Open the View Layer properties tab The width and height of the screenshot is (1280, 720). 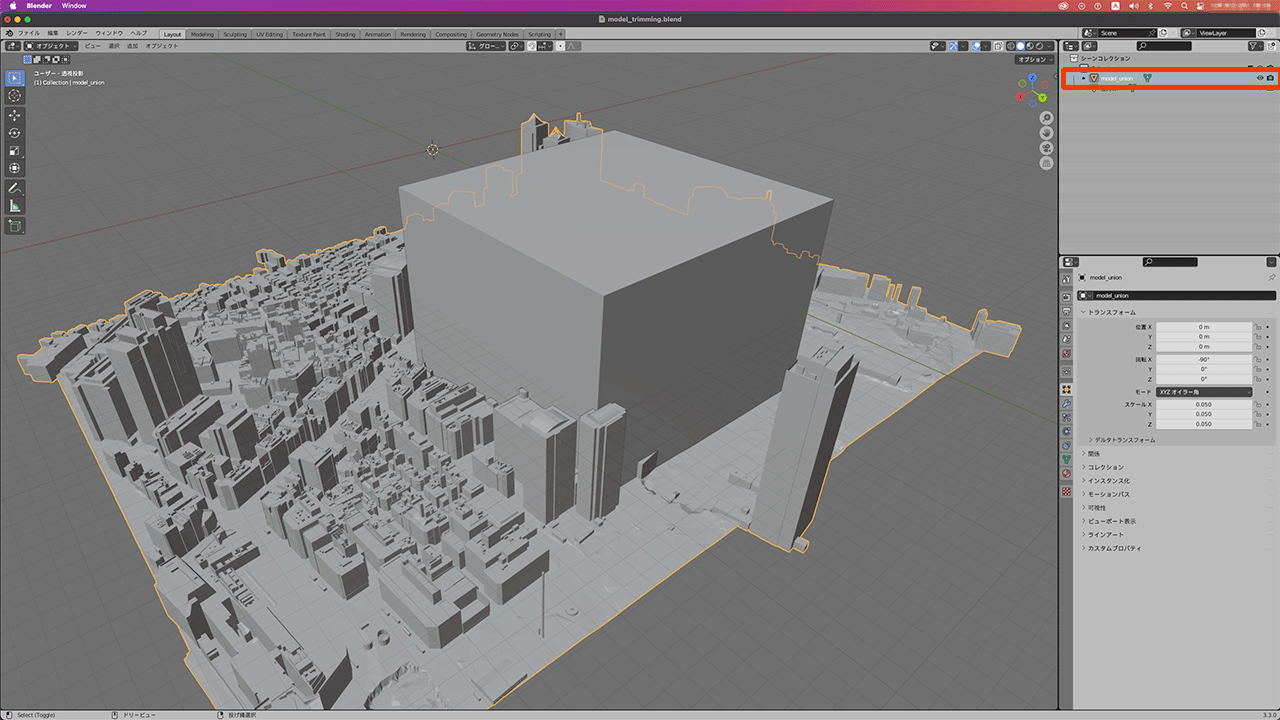click(1066, 325)
